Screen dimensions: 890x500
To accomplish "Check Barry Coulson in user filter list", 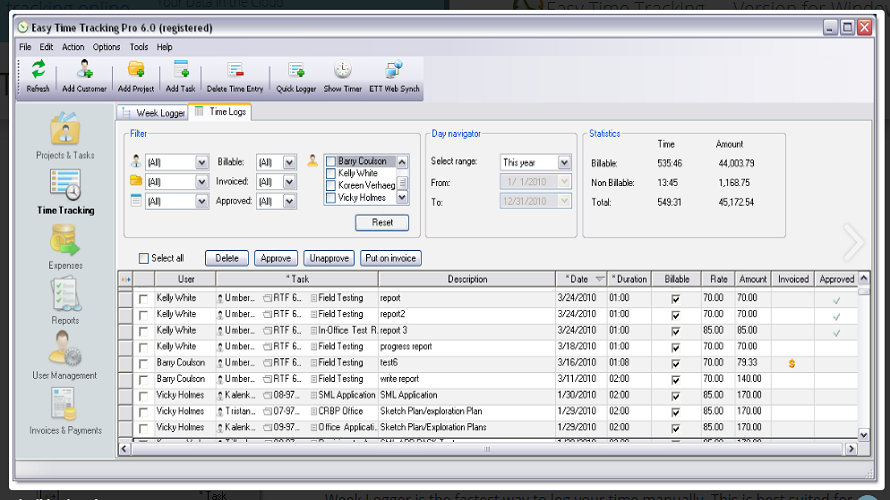I will pyautogui.click(x=331, y=162).
